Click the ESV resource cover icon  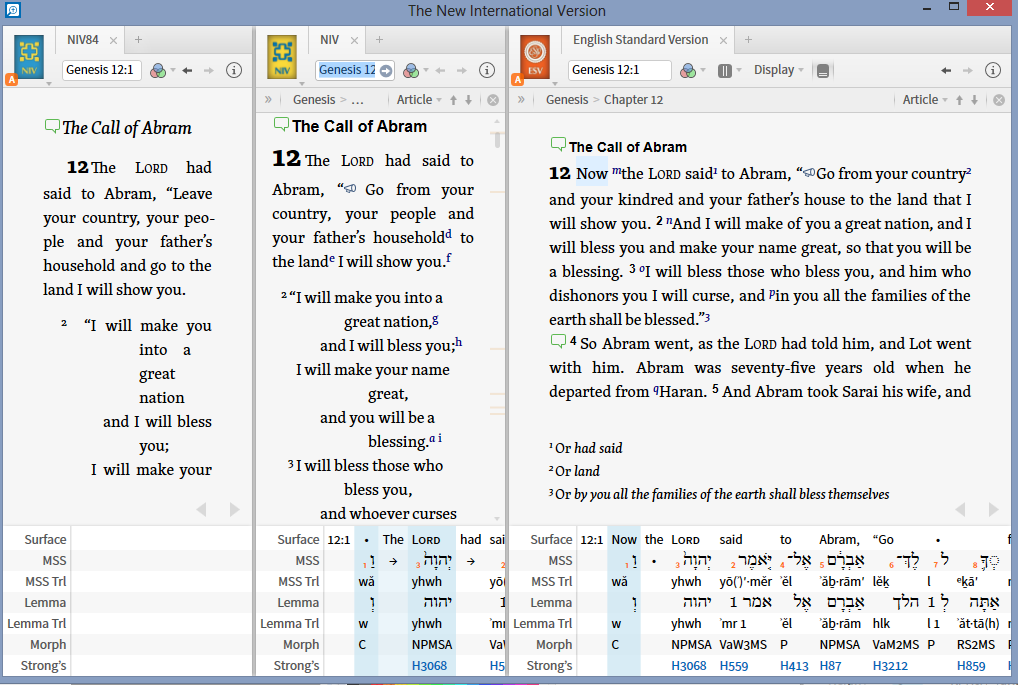[x=535, y=58]
